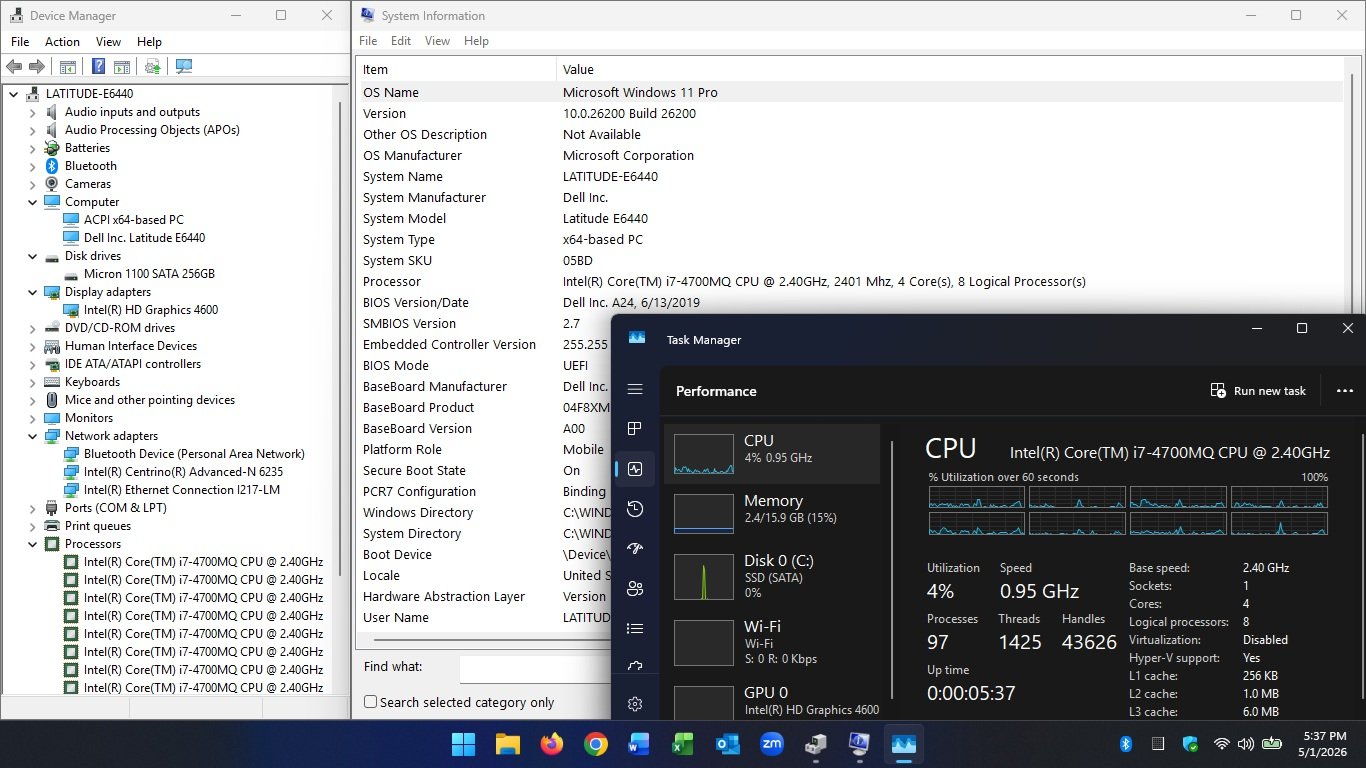Open Device Manager Action menu
This screenshot has height=768, width=1366.
[62, 42]
